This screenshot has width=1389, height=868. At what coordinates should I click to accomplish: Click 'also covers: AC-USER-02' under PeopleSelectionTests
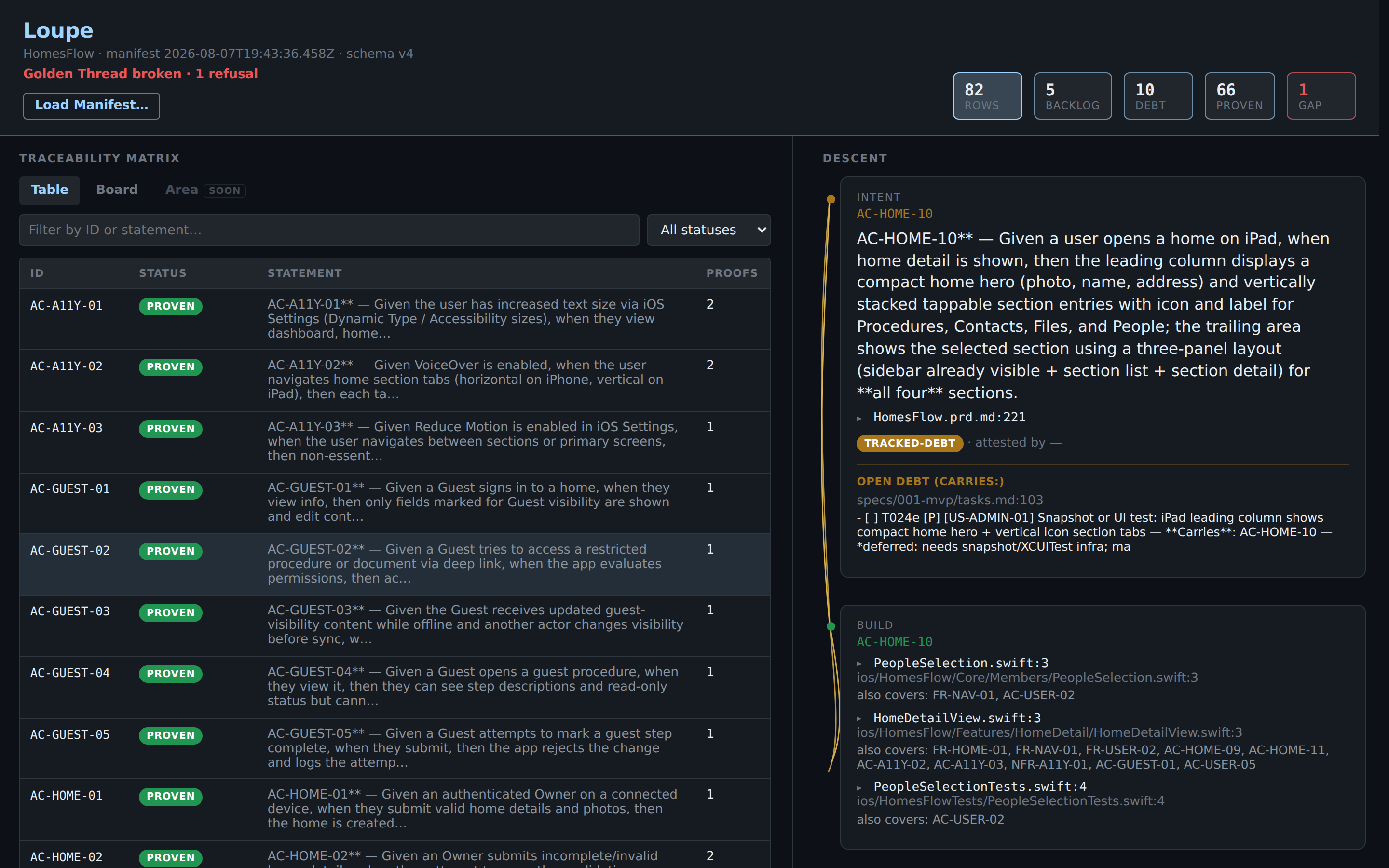pos(930,820)
